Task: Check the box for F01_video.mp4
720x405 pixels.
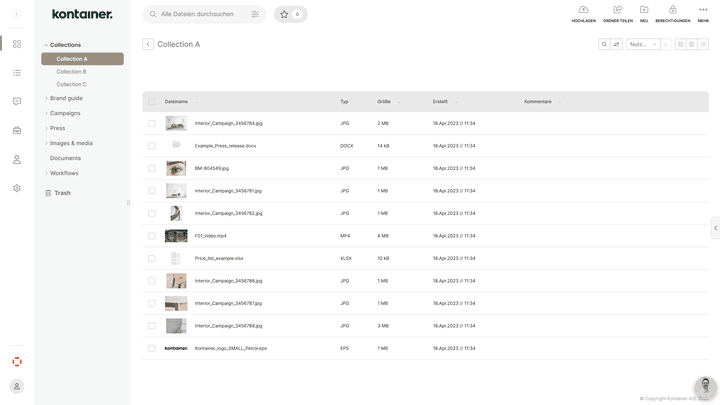Action: [x=152, y=236]
